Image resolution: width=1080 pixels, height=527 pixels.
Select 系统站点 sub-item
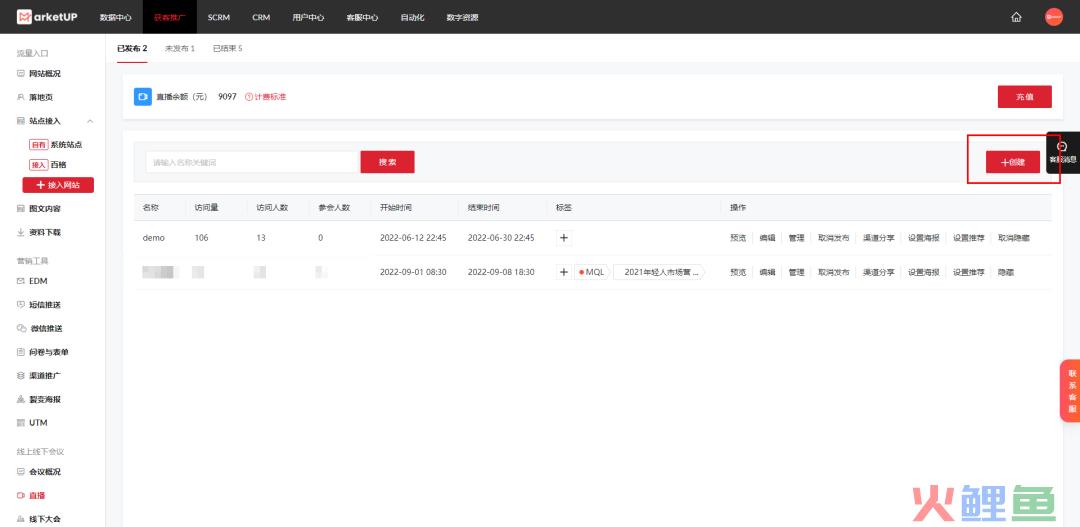tap(66, 145)
